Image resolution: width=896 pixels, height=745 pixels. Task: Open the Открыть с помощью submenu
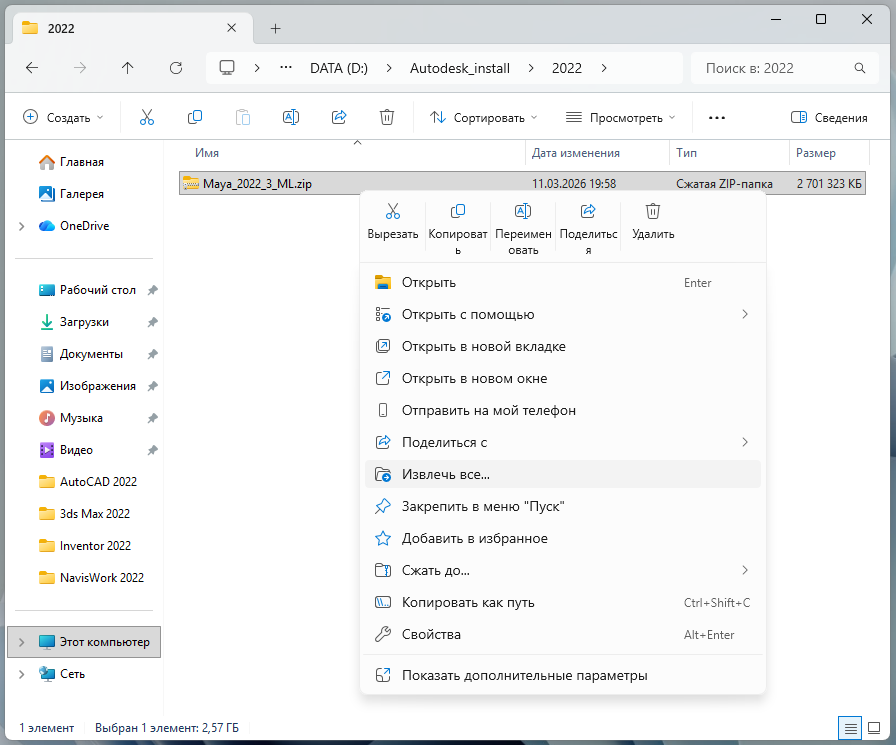click(x=562, y=315)
